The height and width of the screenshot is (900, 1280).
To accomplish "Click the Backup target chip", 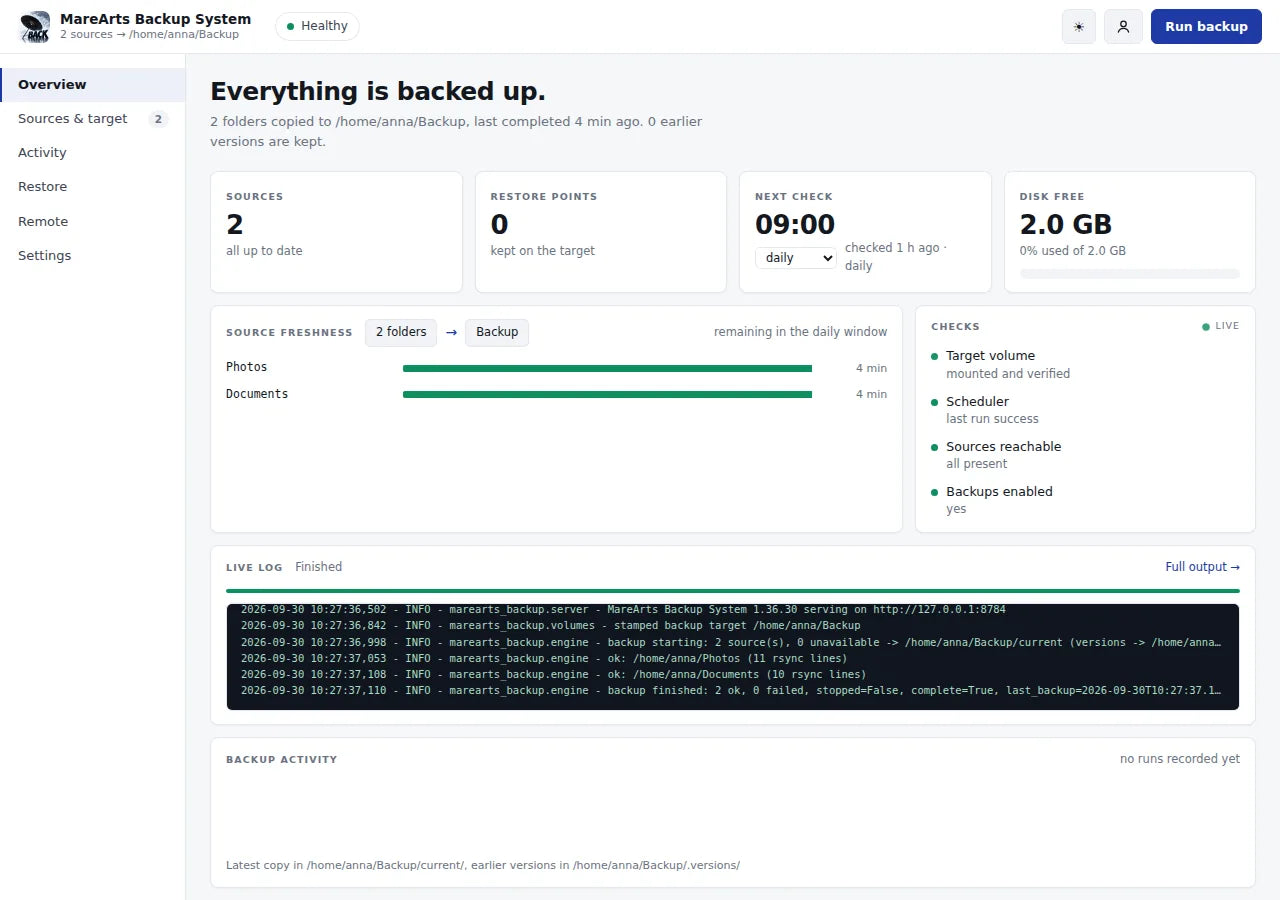I will click(497, 332).
